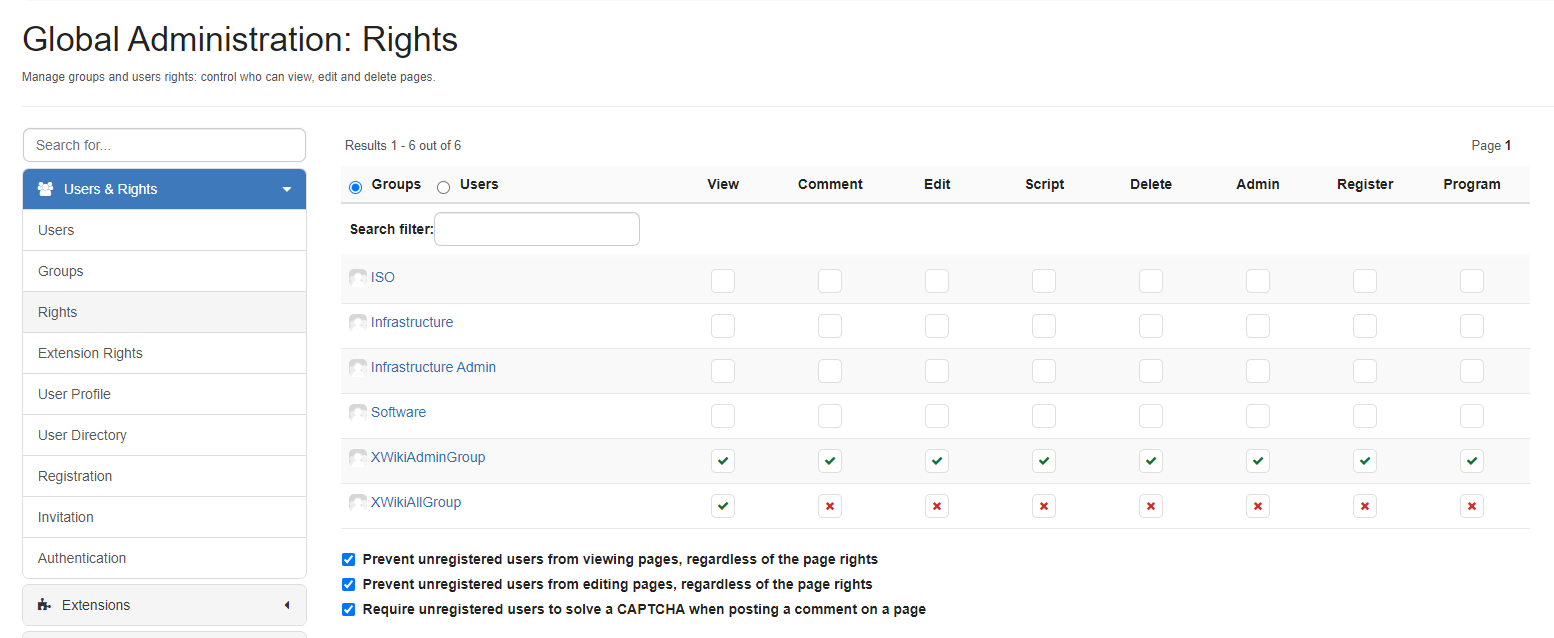
Task: Click the Search filter input box
Action: (537, 229)
